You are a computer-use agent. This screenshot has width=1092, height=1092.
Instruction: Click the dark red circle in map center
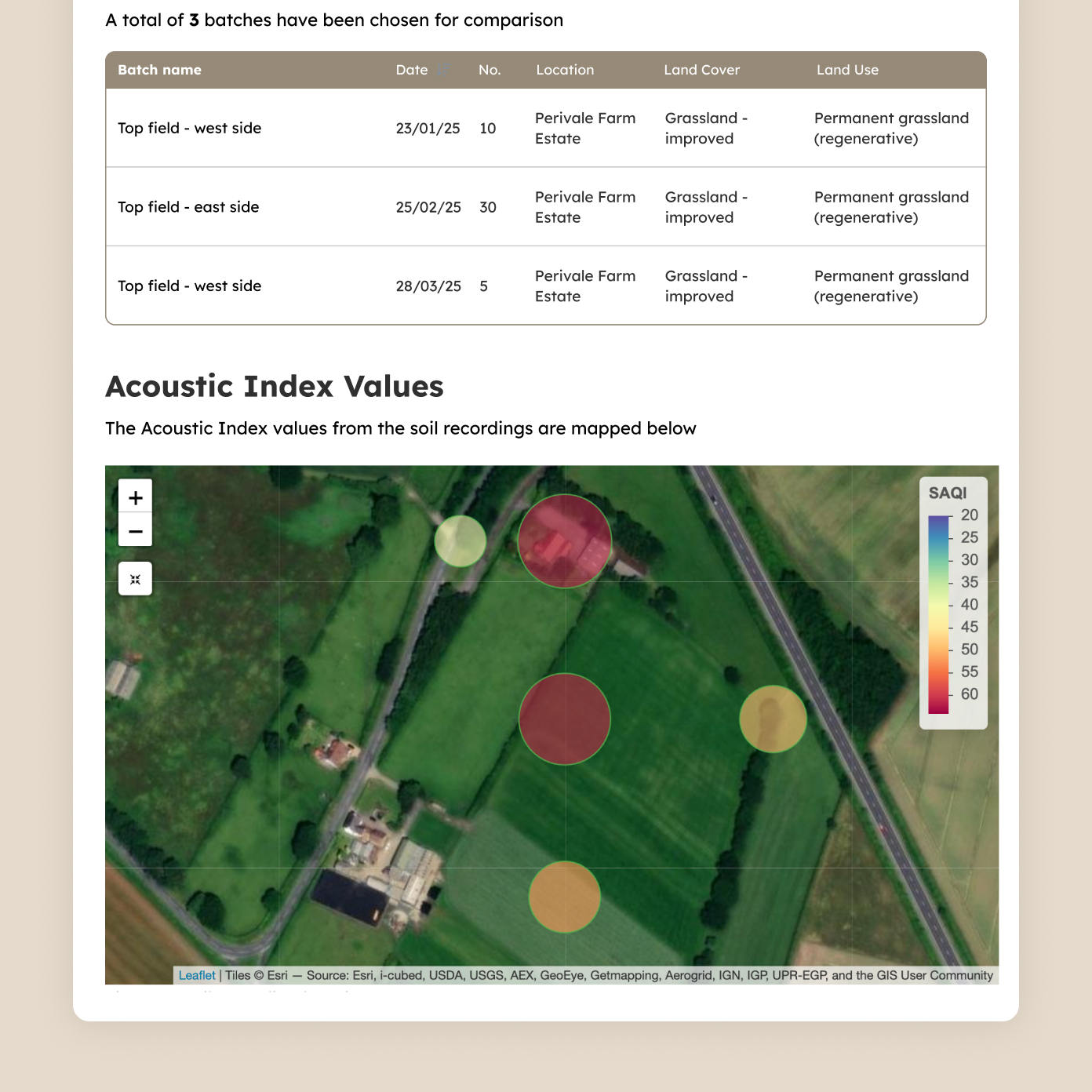coord(564,719)
